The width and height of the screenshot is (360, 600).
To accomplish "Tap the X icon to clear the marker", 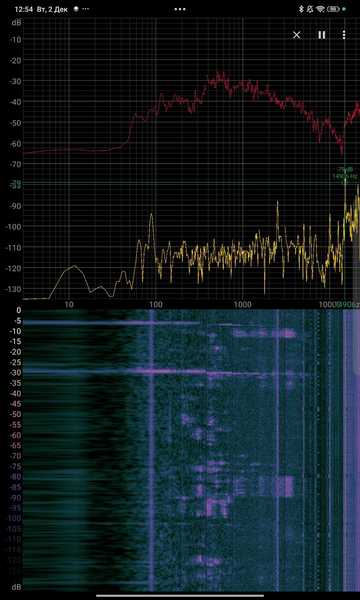I will [x=296, y=35].
